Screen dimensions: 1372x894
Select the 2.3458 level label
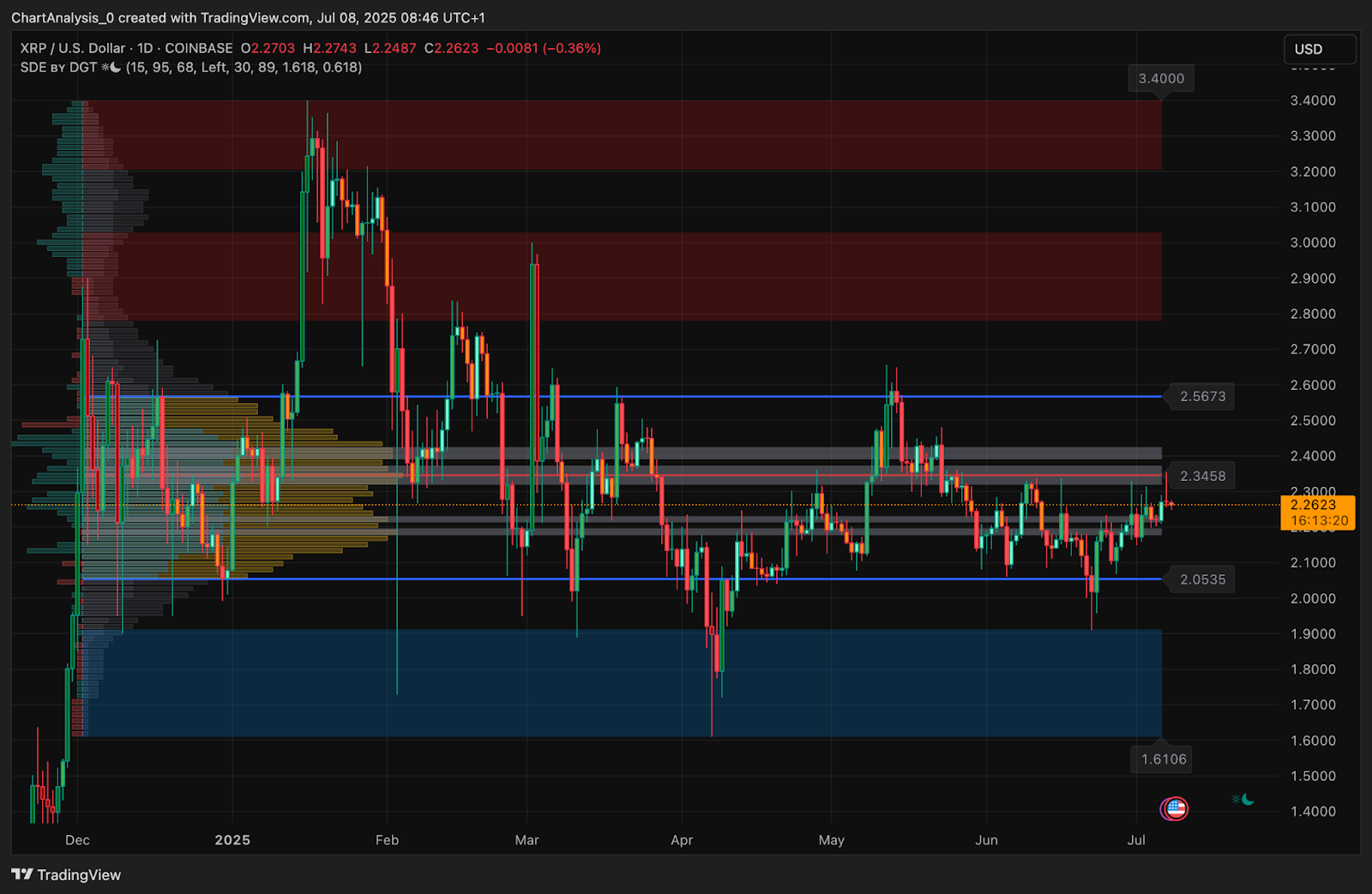[1203, 476]
